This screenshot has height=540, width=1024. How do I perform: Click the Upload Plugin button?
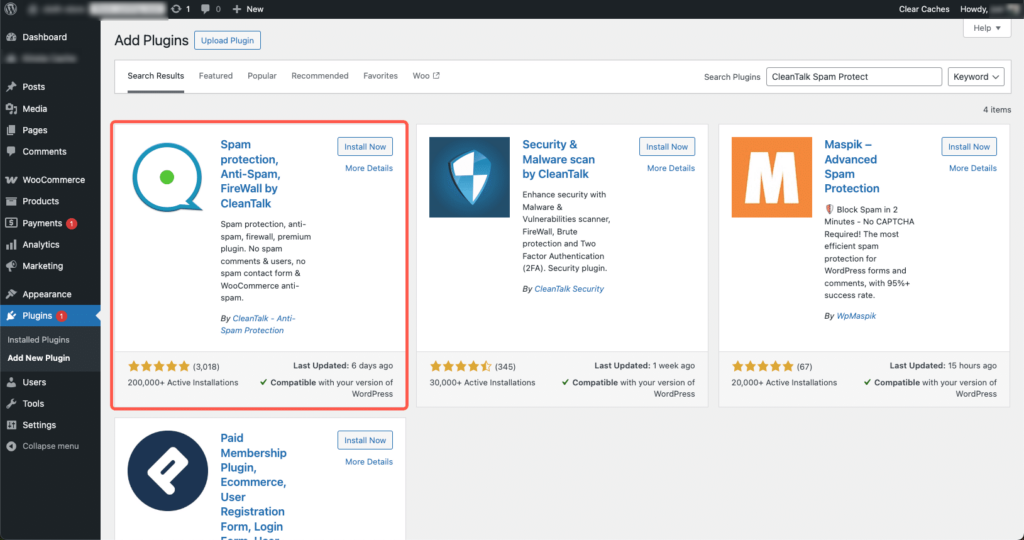coord(228,40)
